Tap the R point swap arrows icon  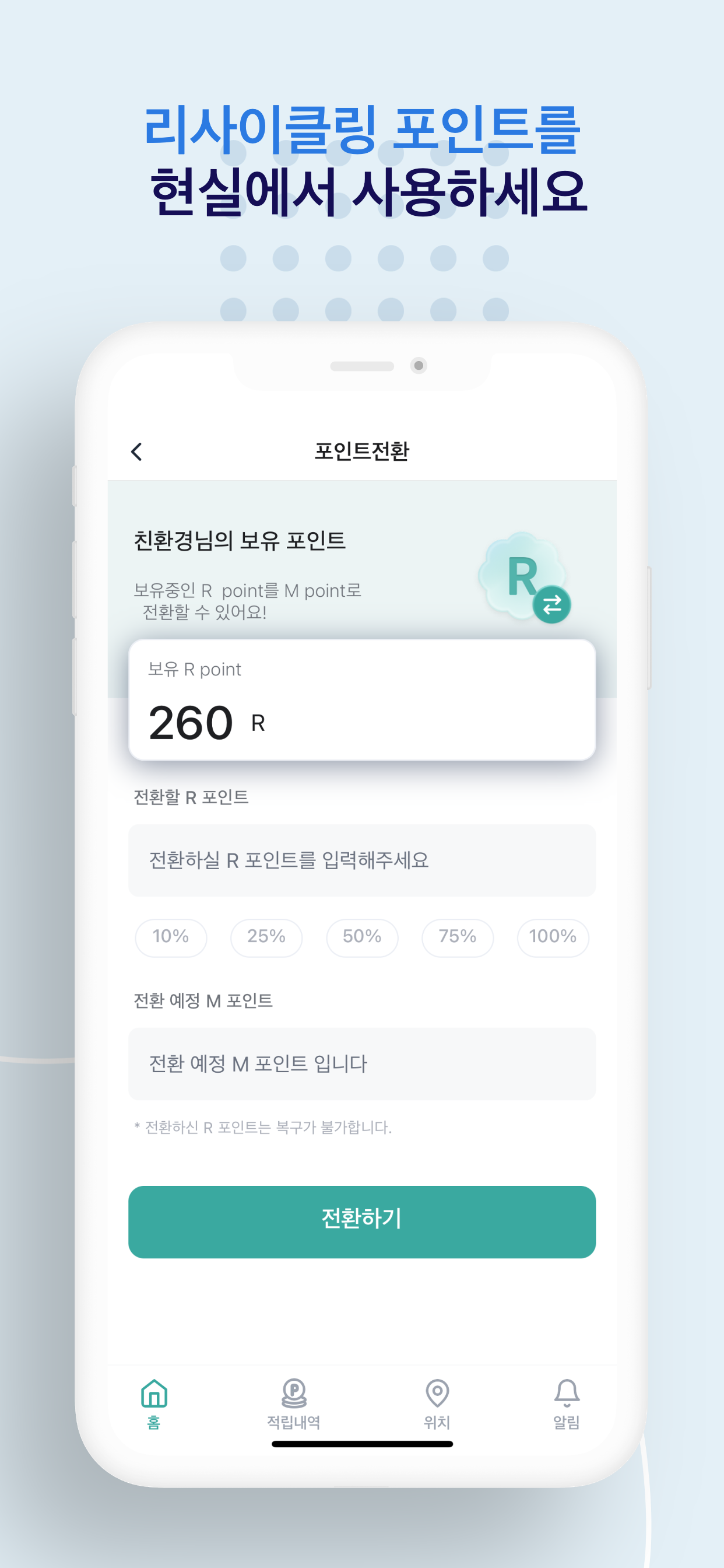551,604
